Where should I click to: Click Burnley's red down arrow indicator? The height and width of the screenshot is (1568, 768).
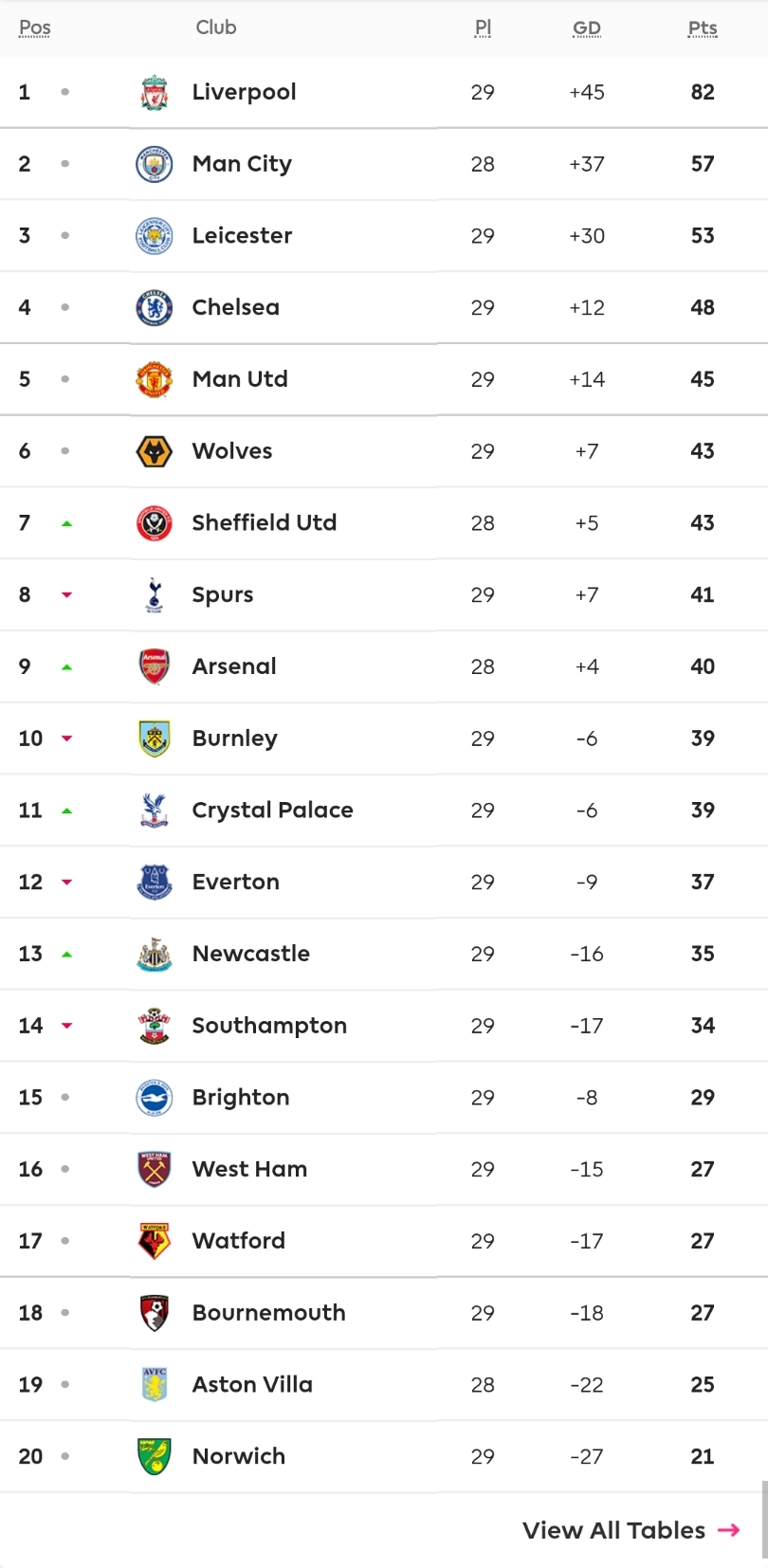click(x=66, y=738)
